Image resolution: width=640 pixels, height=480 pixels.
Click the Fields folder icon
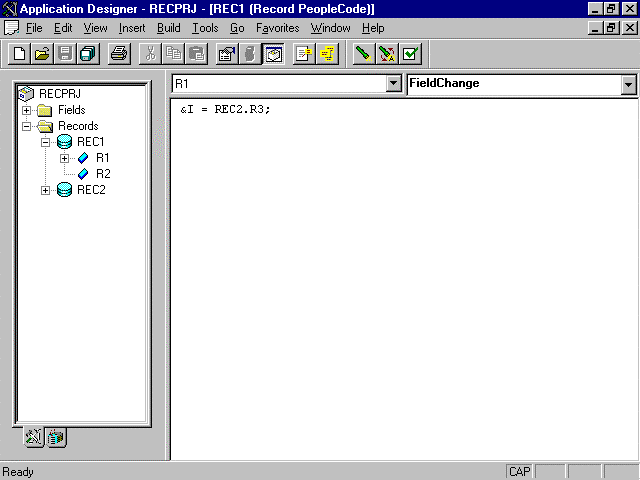(x=44, y=110)
